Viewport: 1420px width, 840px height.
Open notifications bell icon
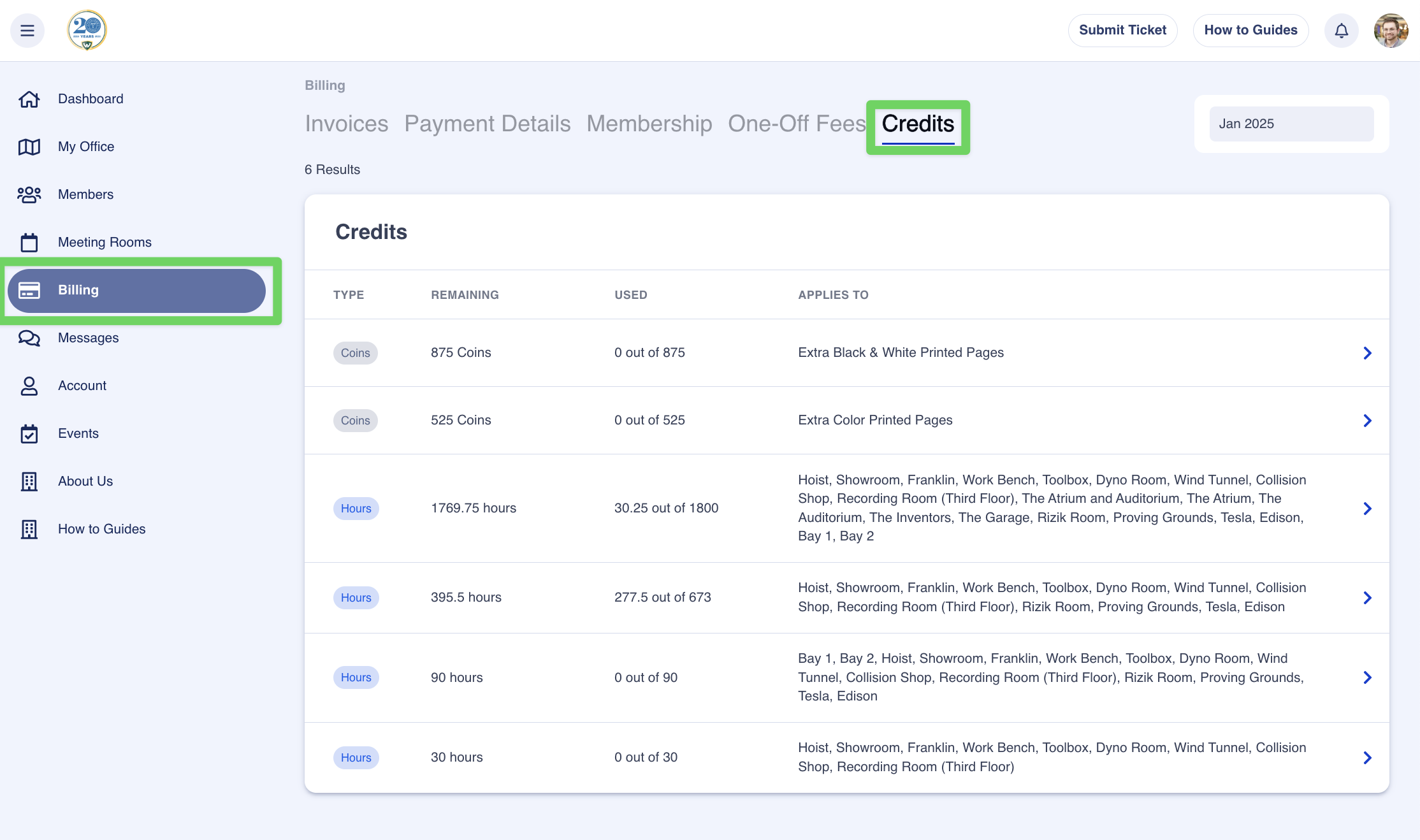tap(1342, 31)
